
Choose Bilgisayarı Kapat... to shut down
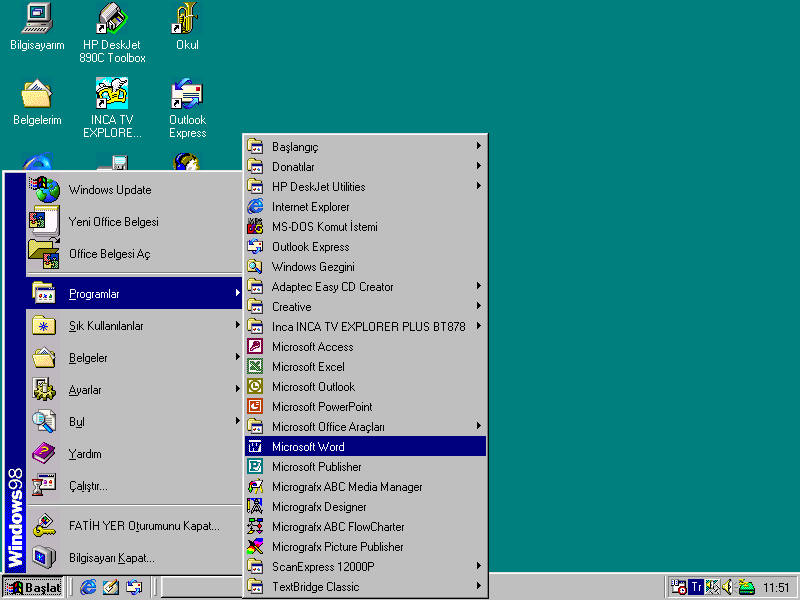pyautogui.click(x=134, y=558)
